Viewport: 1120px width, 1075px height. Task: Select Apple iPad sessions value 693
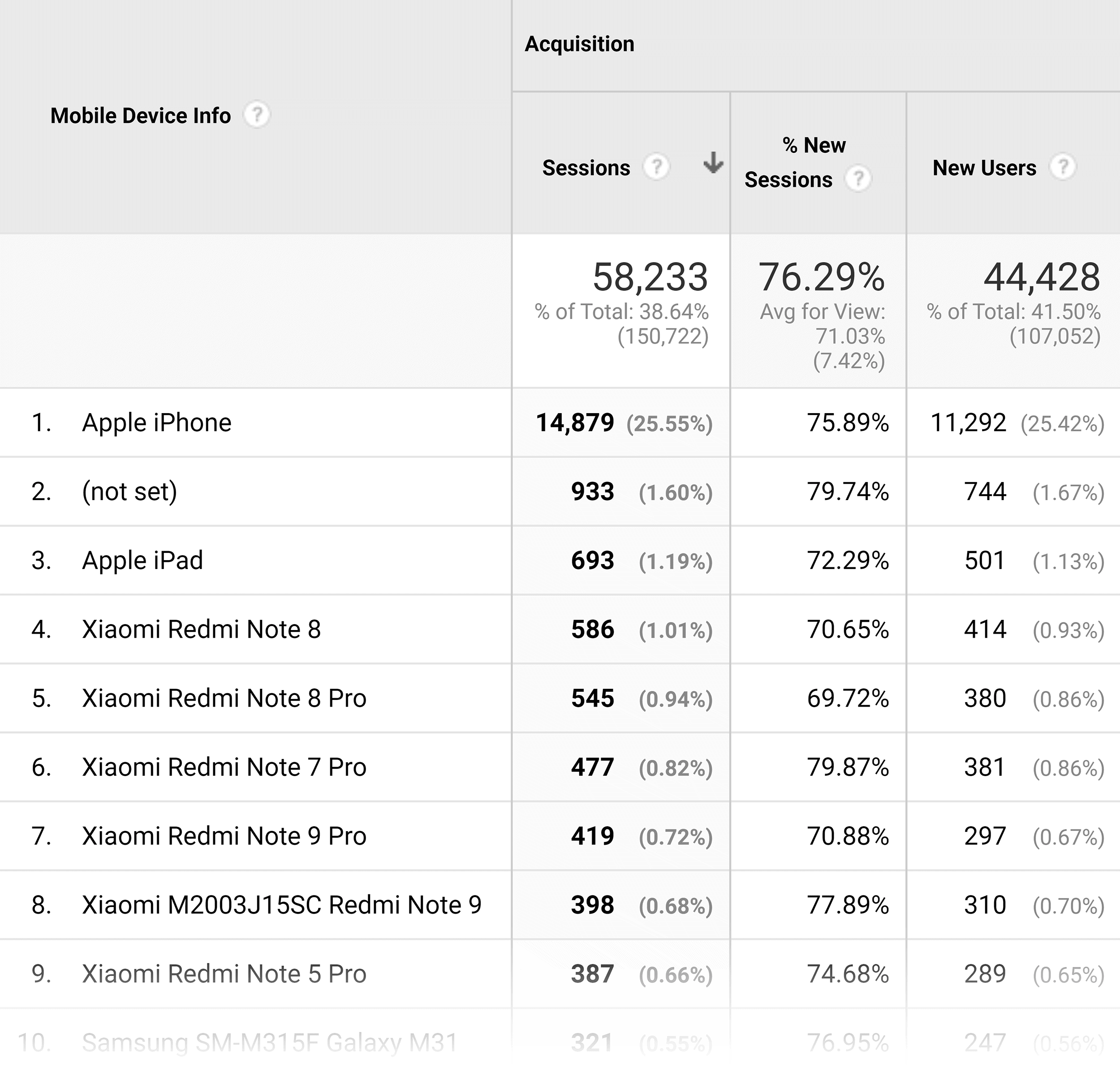coord(593,561)
